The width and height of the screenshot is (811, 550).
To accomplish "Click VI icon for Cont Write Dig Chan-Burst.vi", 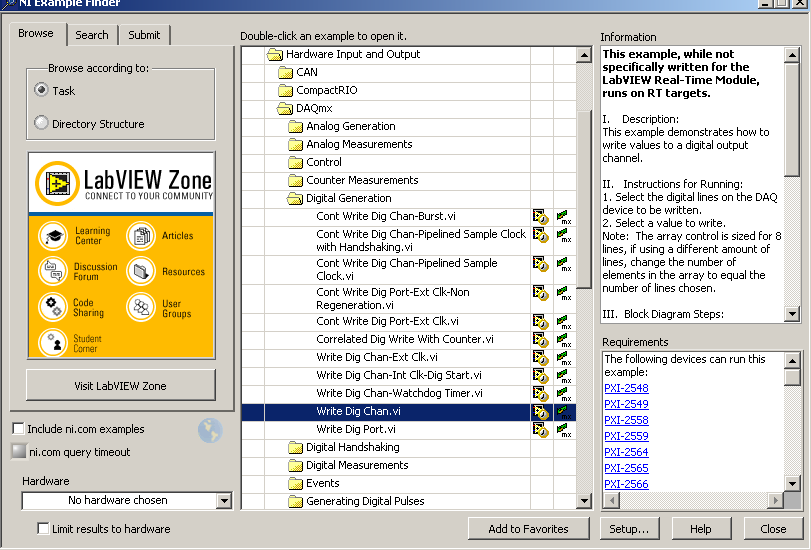I will (540, 217).
